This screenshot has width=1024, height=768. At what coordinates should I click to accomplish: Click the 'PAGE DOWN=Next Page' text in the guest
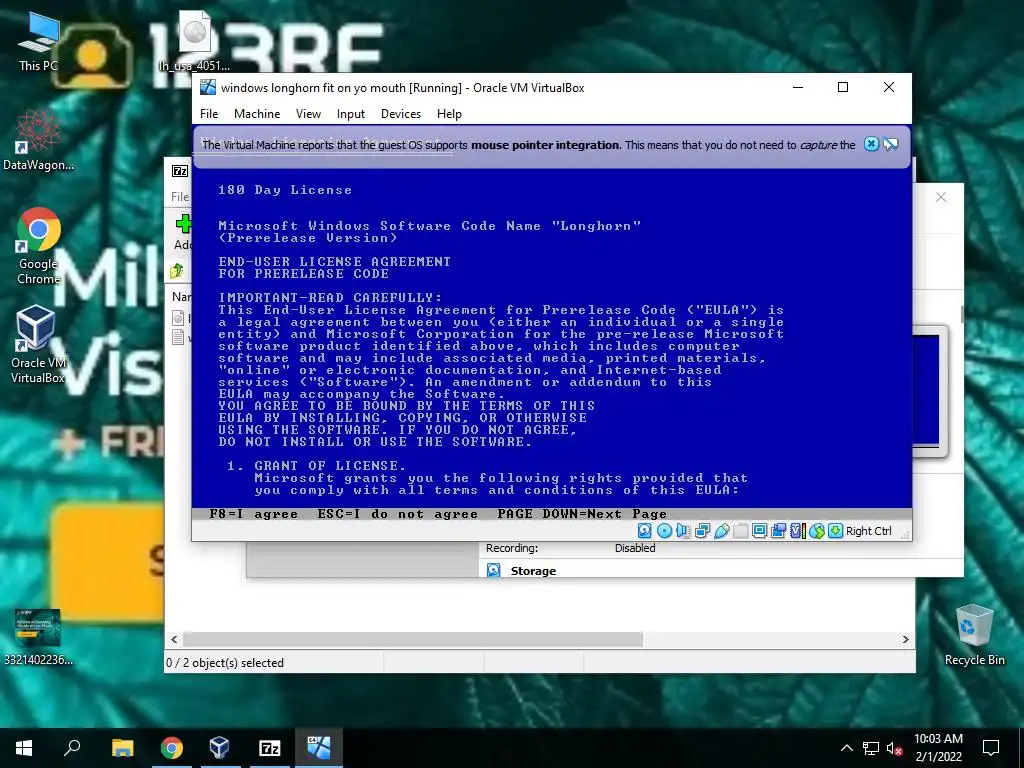[x=582, y=514]
